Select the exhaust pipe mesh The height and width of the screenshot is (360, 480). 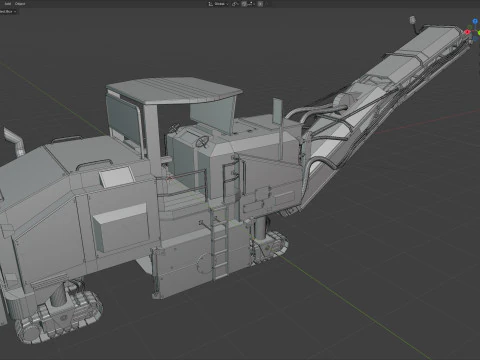pyautogui.click(x=14, y=142)
